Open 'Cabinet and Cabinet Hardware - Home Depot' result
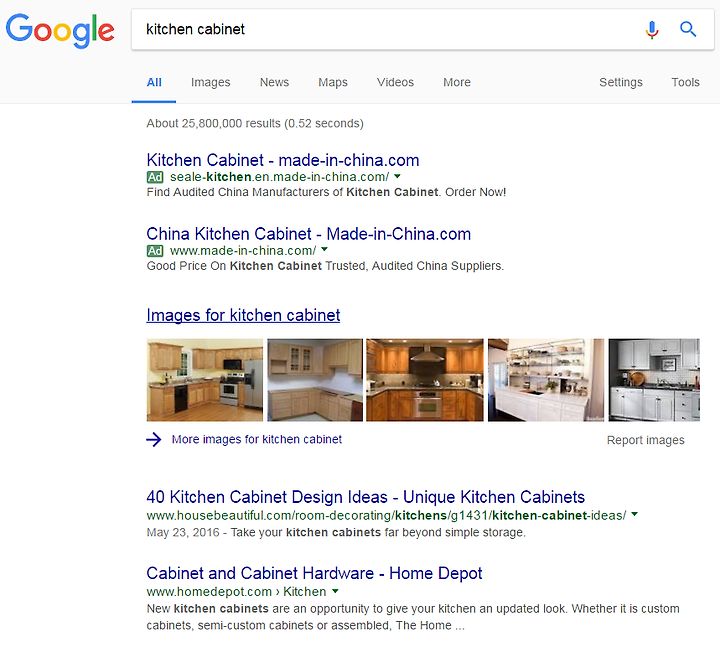720x647 pixels. pos(315,574)
